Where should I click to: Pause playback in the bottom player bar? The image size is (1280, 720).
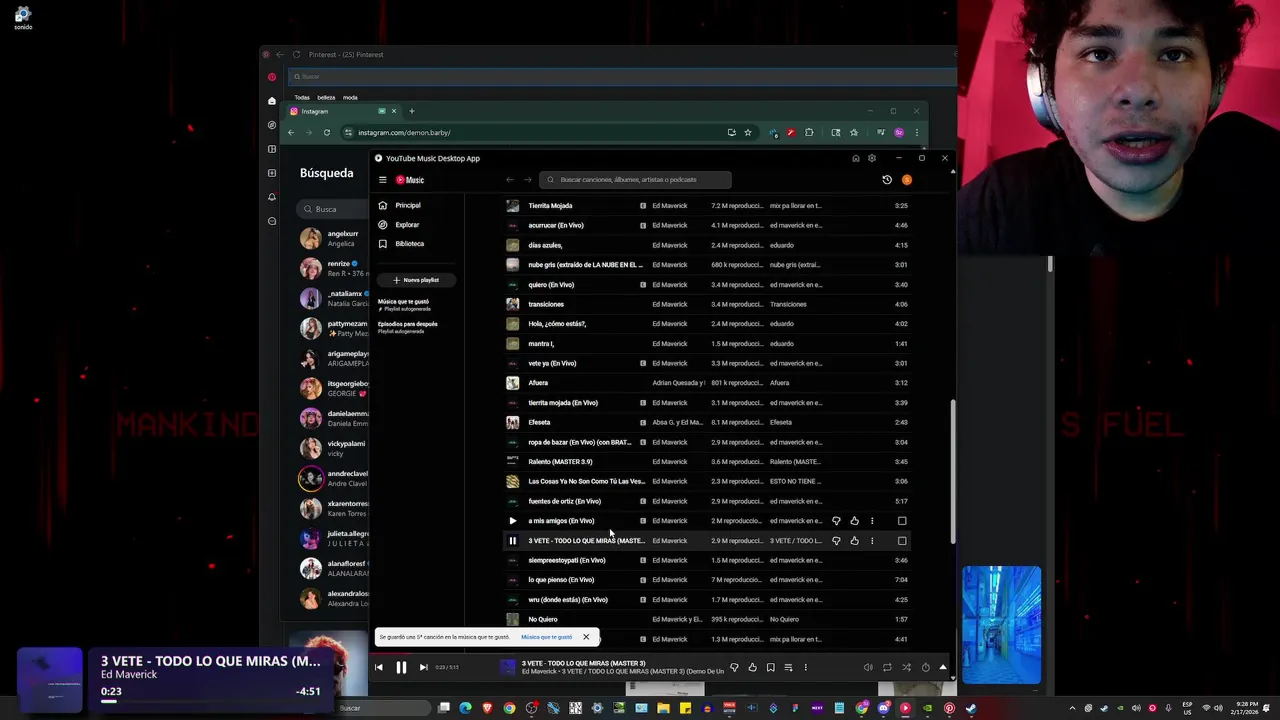401,667
